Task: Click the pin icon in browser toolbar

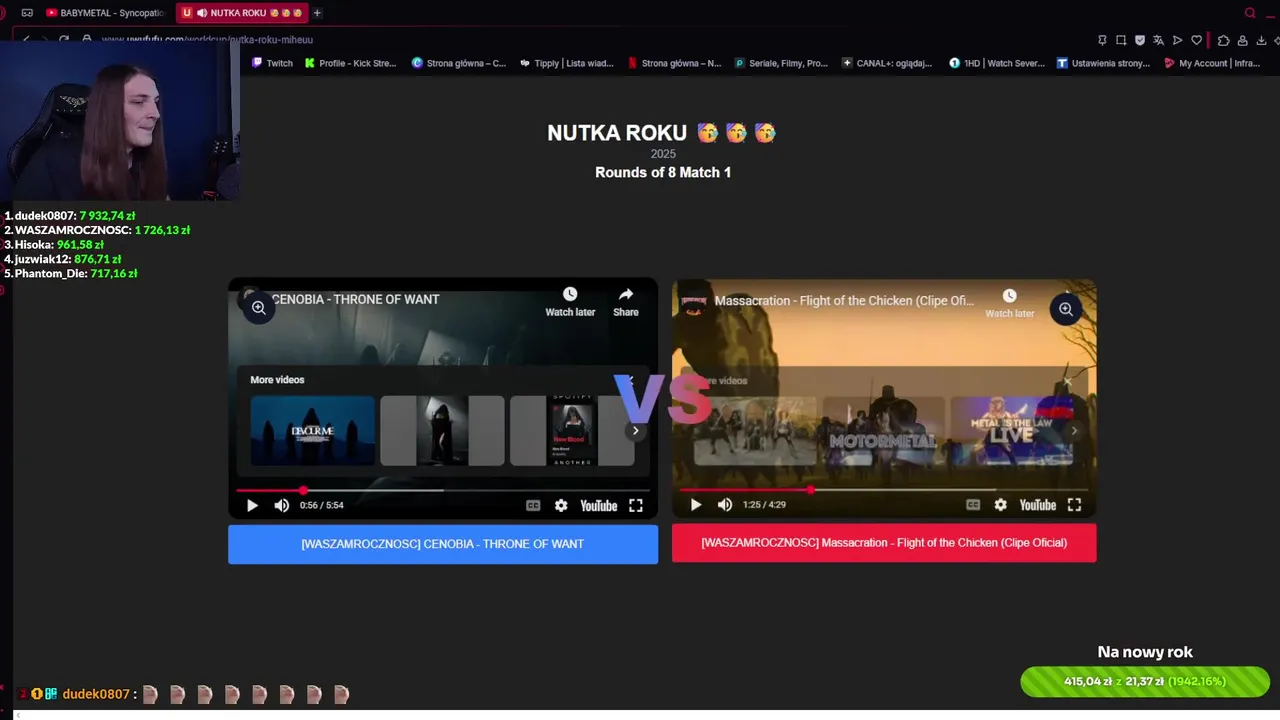Action: click(1102, 40)
